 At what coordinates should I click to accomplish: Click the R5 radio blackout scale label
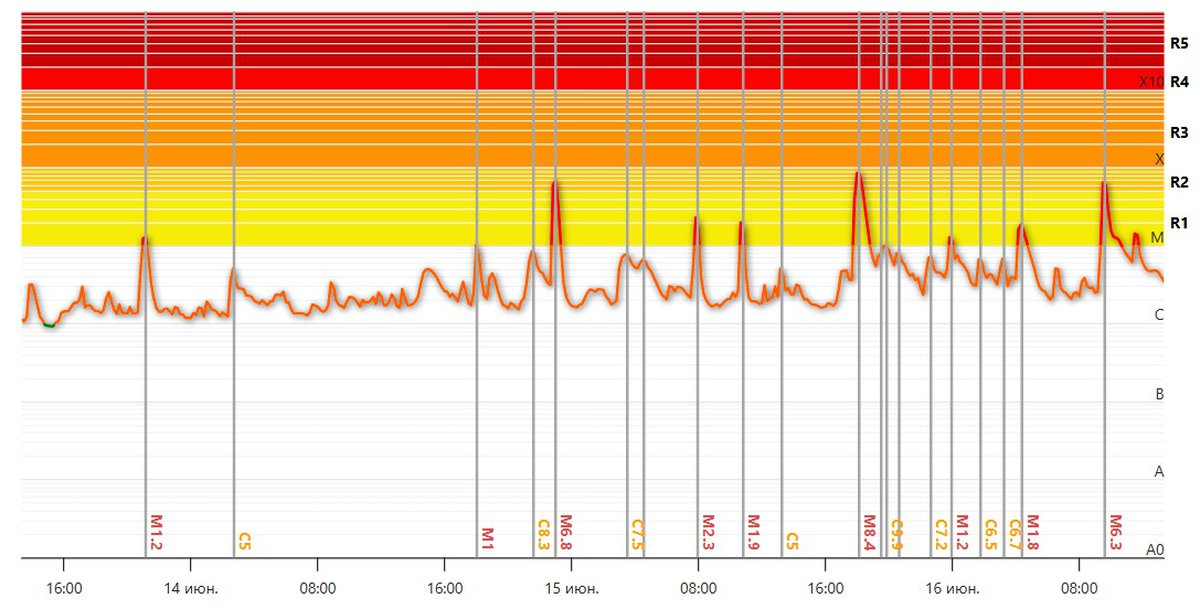(1178, 44)
